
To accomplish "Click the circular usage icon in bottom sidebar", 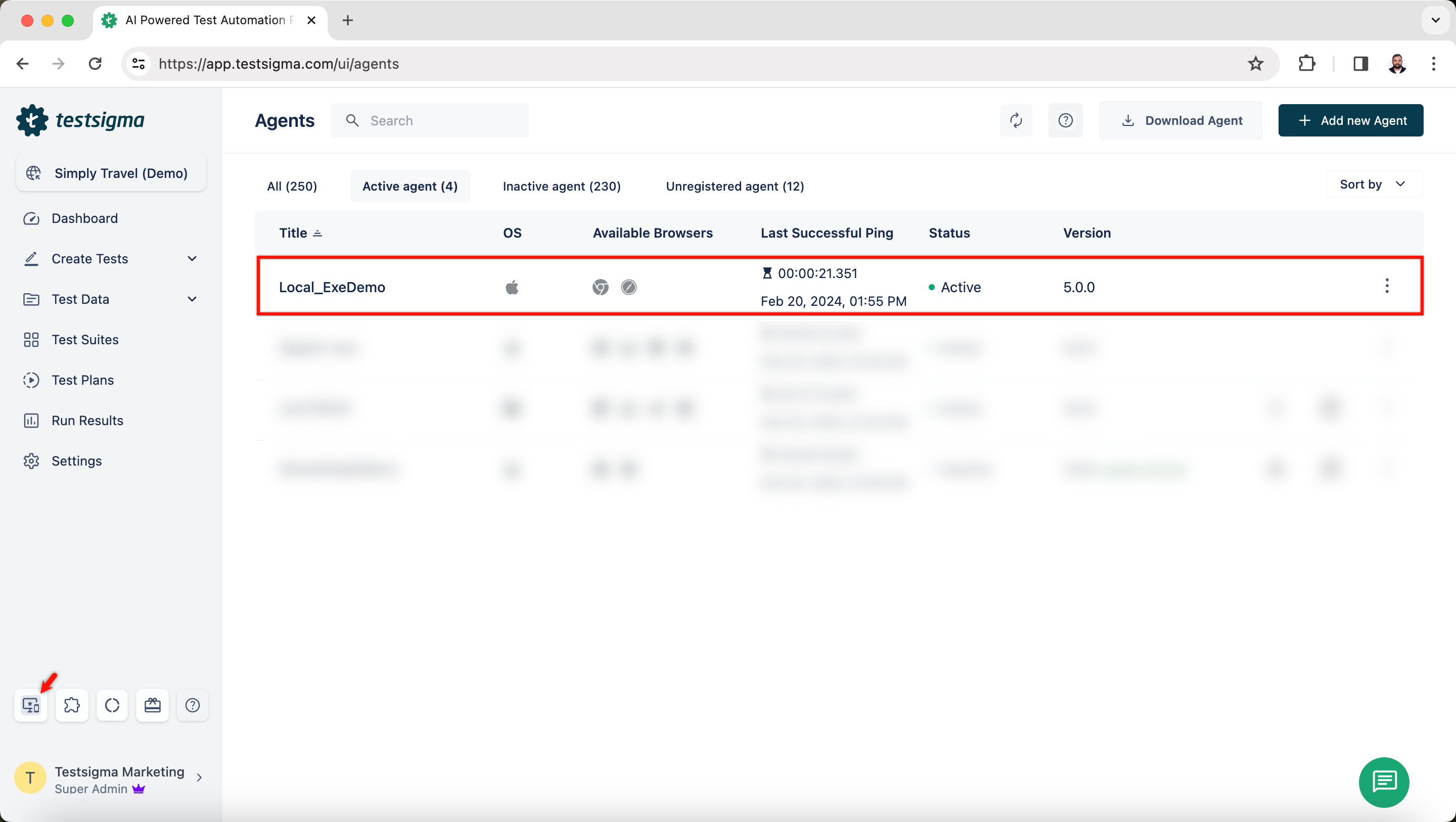I will pyautogui.click(x=112, y=705).
